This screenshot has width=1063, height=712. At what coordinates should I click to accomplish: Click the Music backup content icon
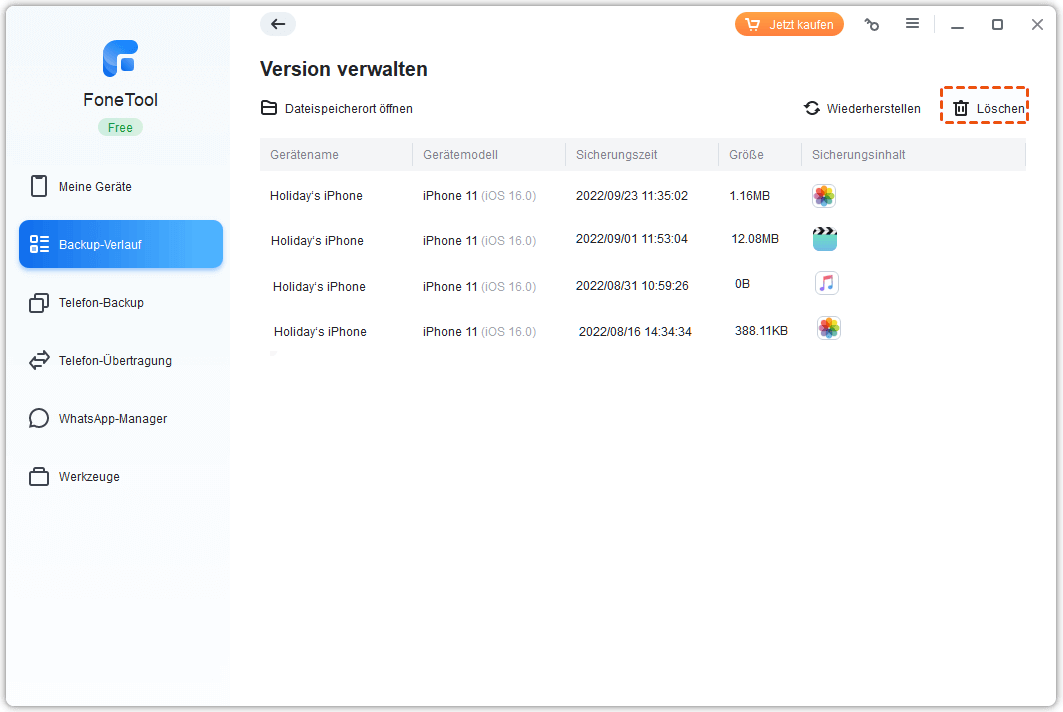(x=826, y=284)
